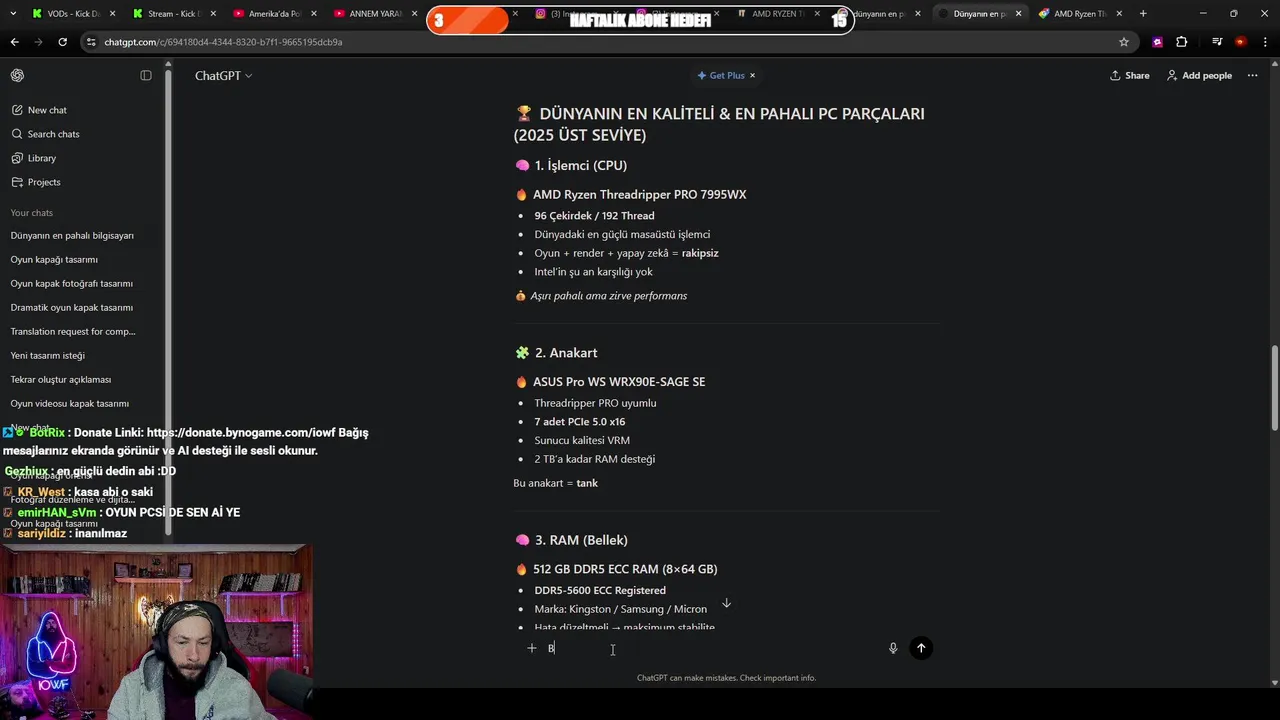Go back with the browser back arrow
This screenshot has height=720, width=1280.
(x=14, y=42)
